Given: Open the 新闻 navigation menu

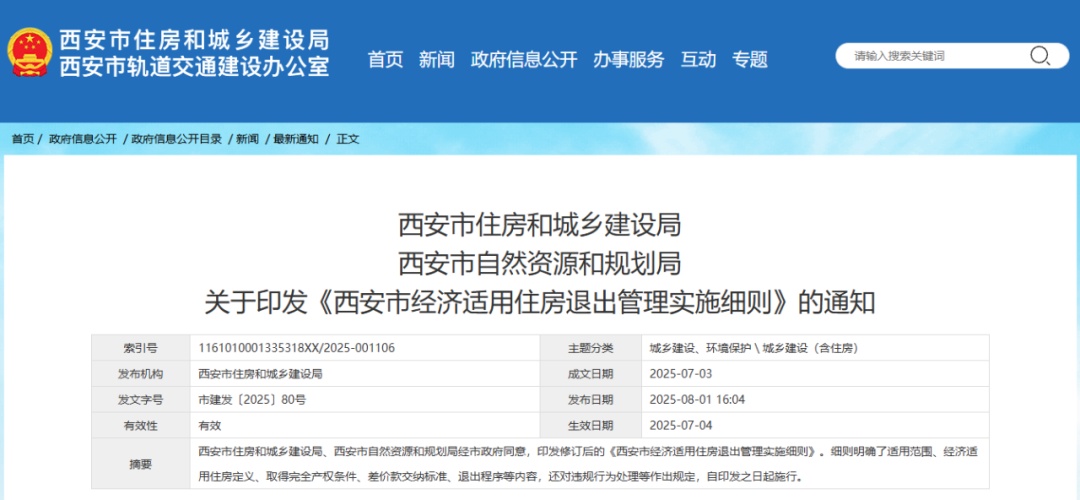Looking at the screenshot, I should pos(437,60).
